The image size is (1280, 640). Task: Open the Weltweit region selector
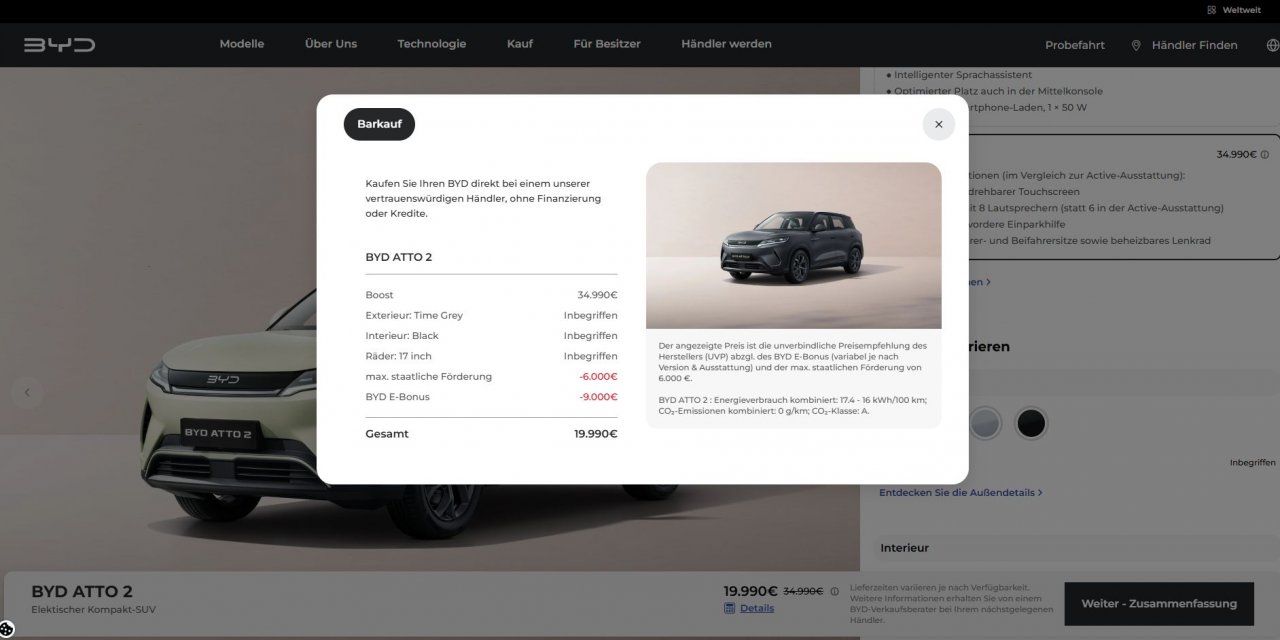click(x=1234, y=10)
